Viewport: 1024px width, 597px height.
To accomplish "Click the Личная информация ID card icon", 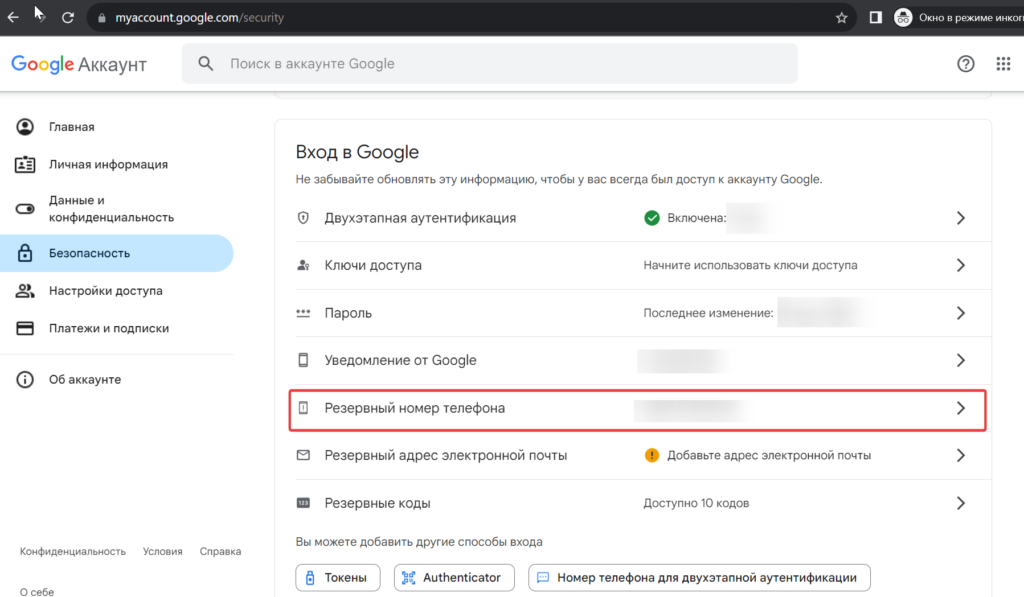I will [x=25, y=164].
